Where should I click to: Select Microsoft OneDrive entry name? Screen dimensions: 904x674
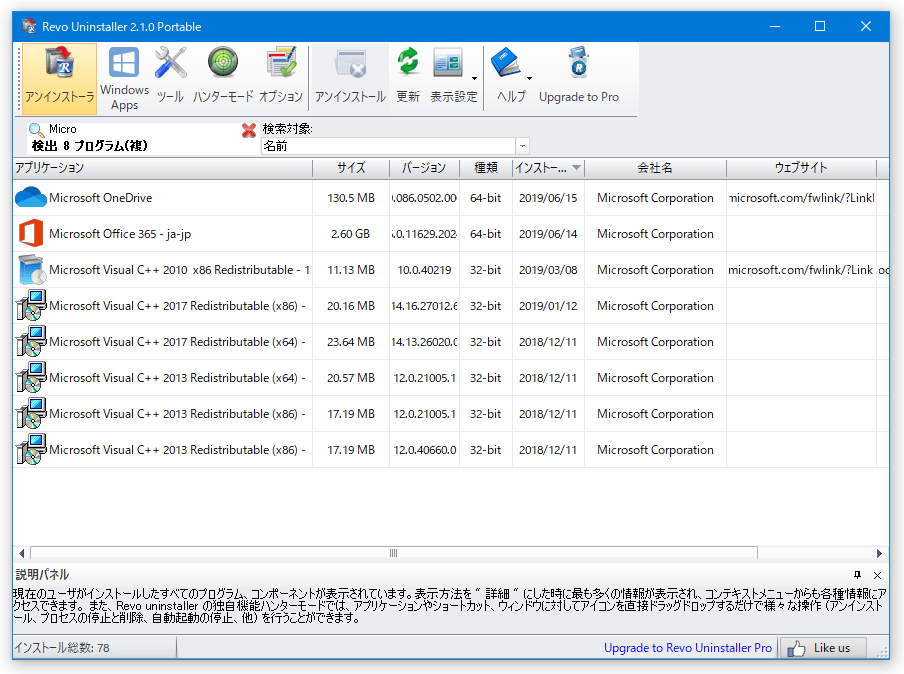point(100,198)
